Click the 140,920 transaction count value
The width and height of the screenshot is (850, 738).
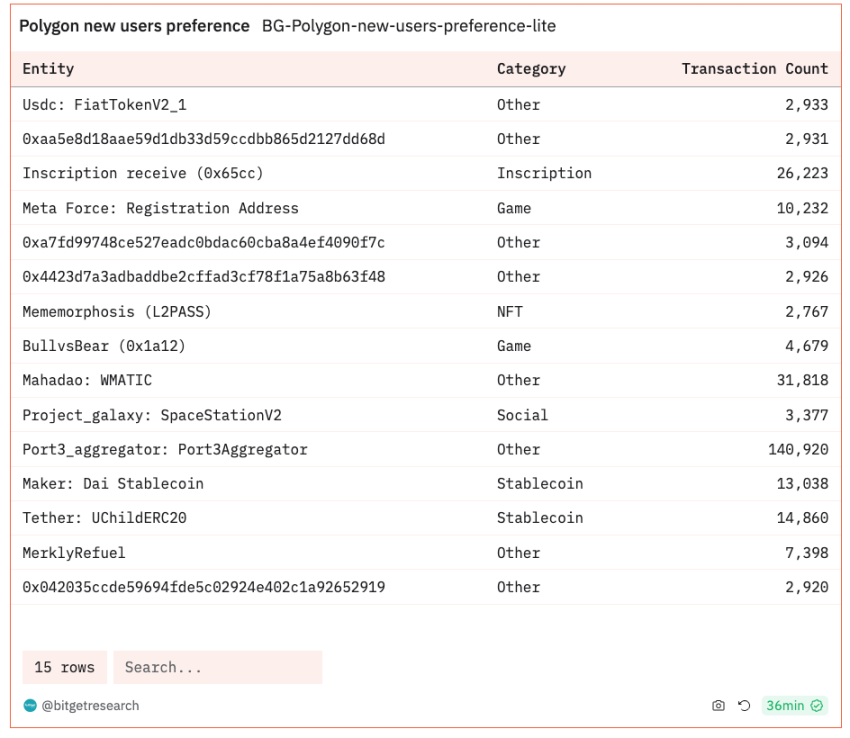pos(798,449)
